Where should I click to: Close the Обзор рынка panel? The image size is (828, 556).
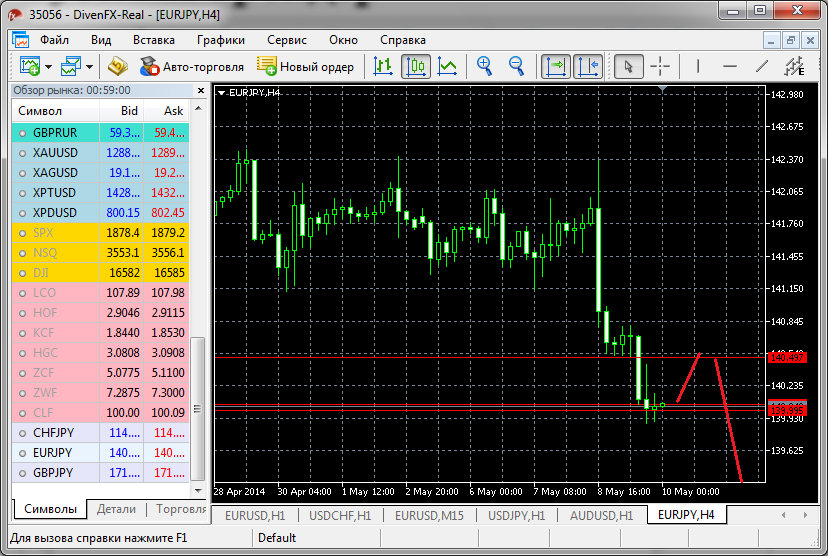[201, 91]
